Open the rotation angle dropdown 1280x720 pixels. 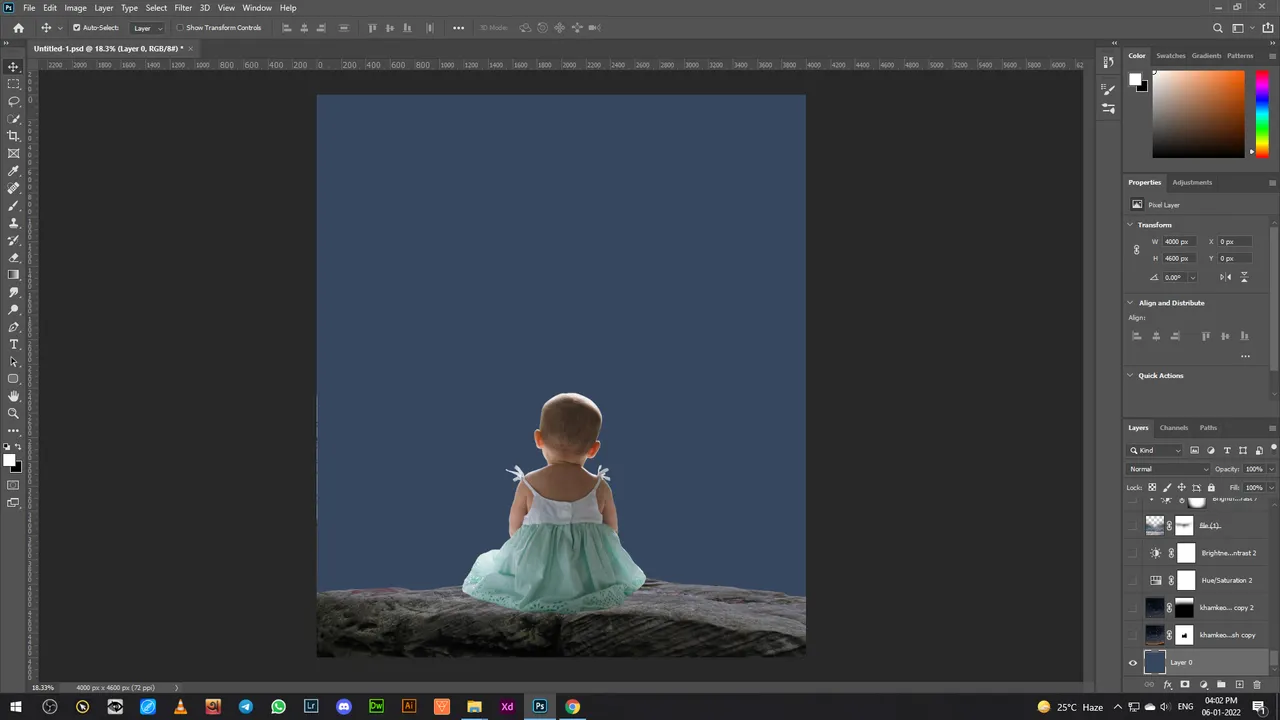tap(1192, 278)
